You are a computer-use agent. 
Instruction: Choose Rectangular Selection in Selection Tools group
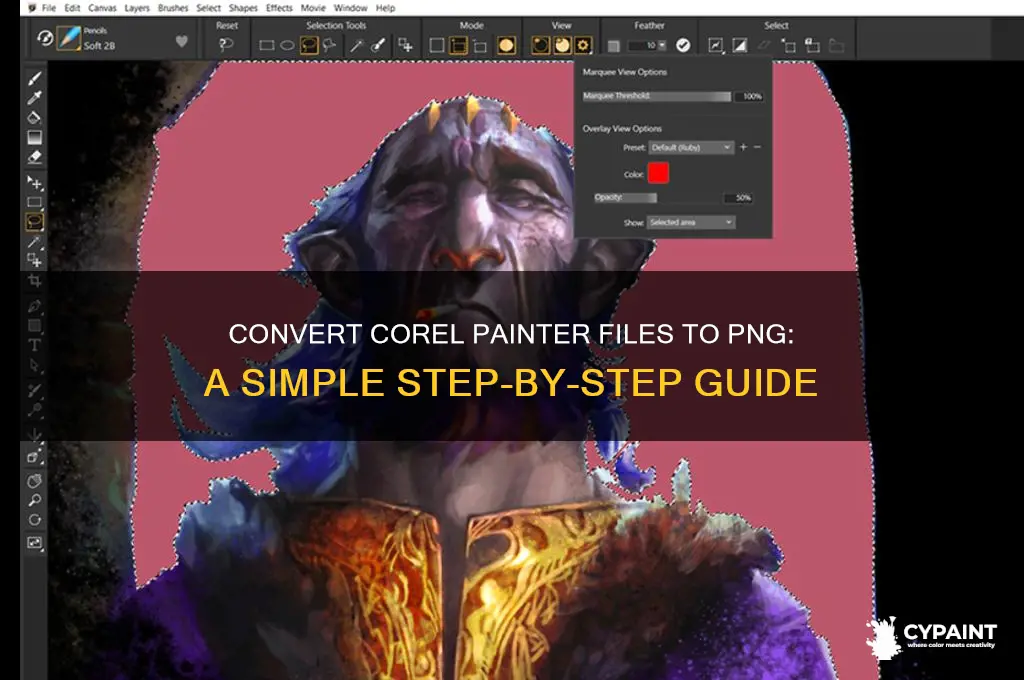pyautogui.click(x=266, y=45)
